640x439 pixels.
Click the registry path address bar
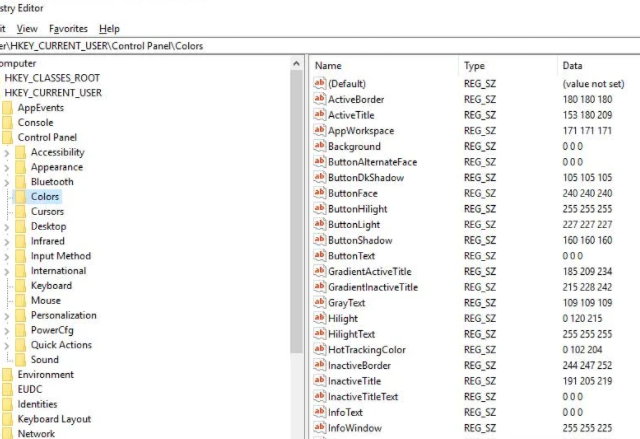coord(320,46)
